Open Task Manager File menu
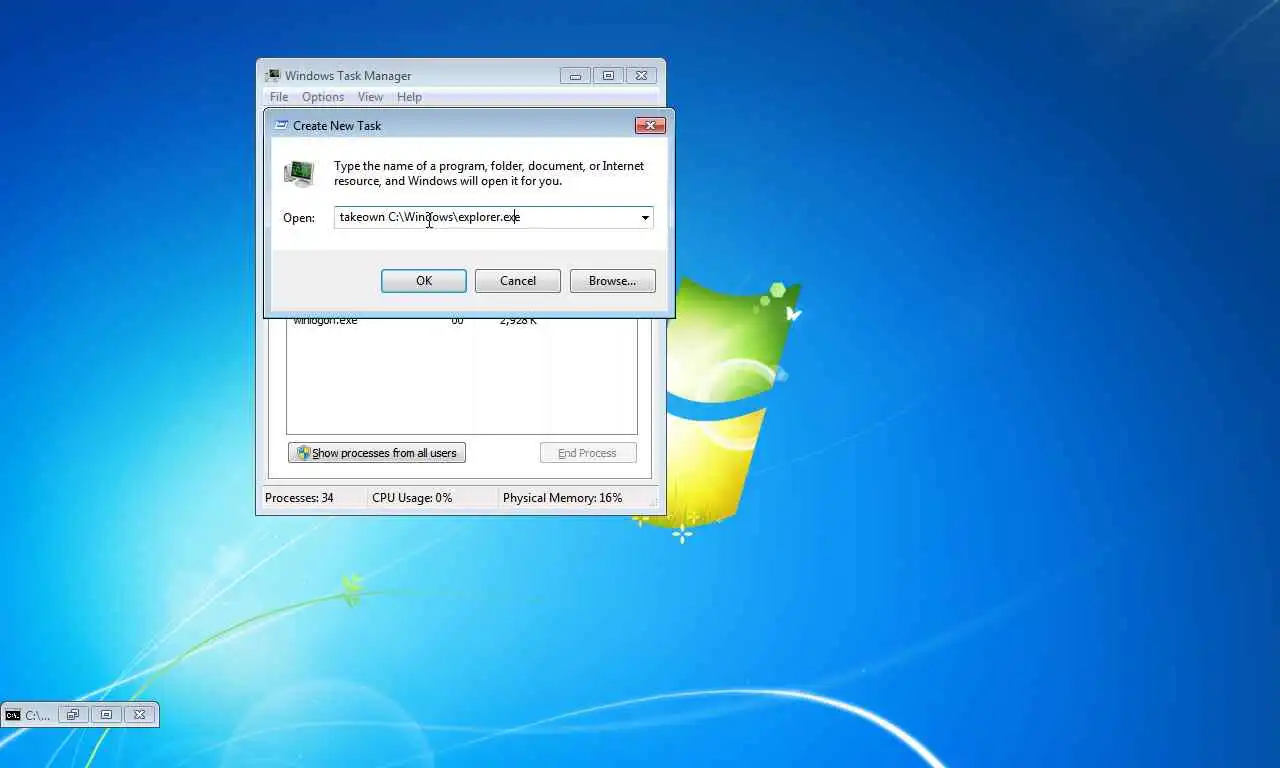 coord(279,97)
